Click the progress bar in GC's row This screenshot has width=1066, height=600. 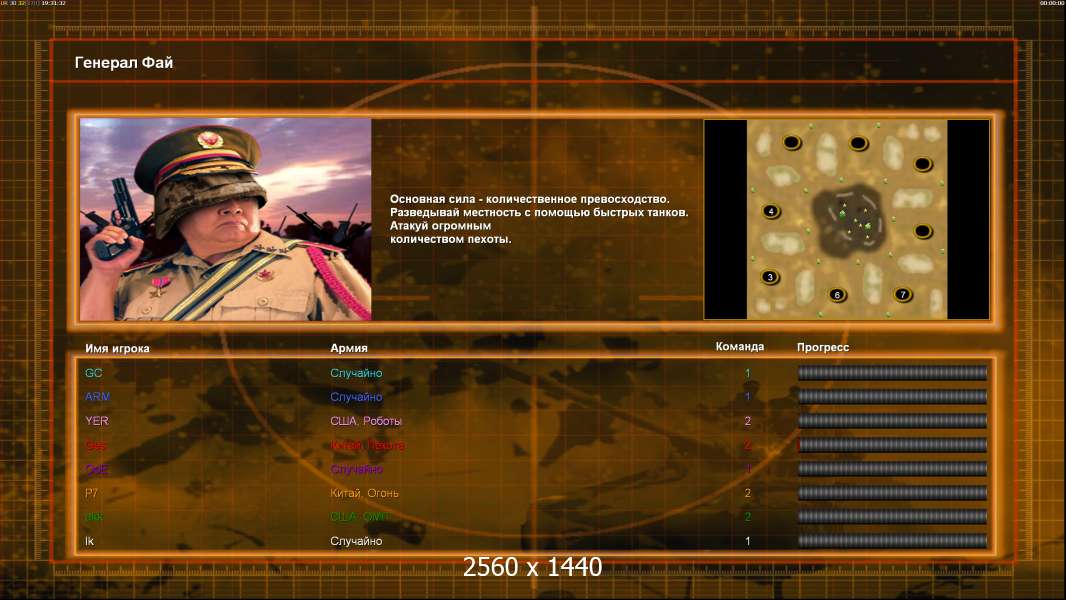tap(892, 372)
